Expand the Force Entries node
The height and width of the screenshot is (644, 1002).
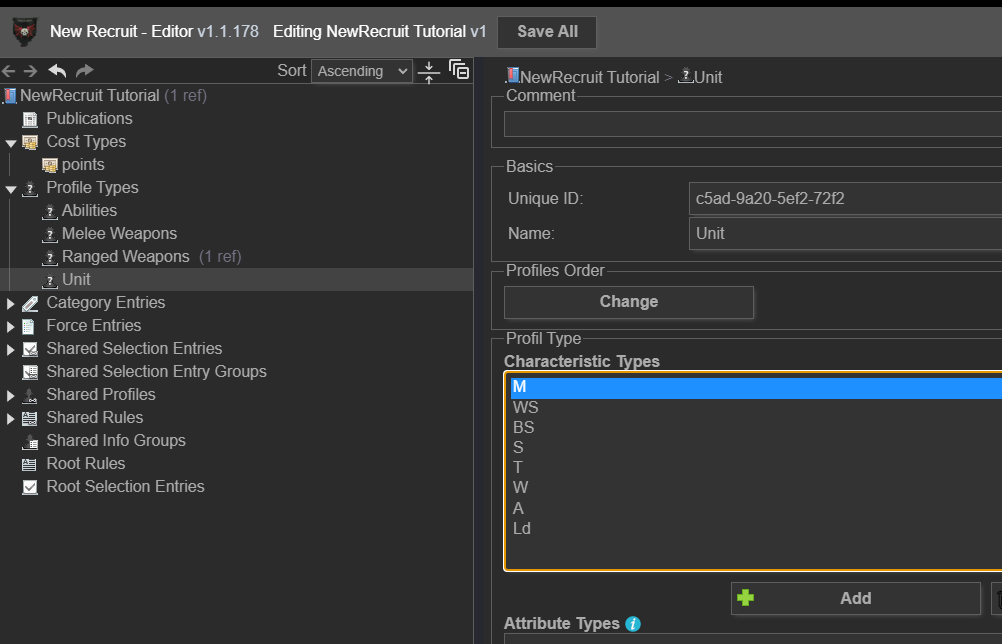point(11,326)
